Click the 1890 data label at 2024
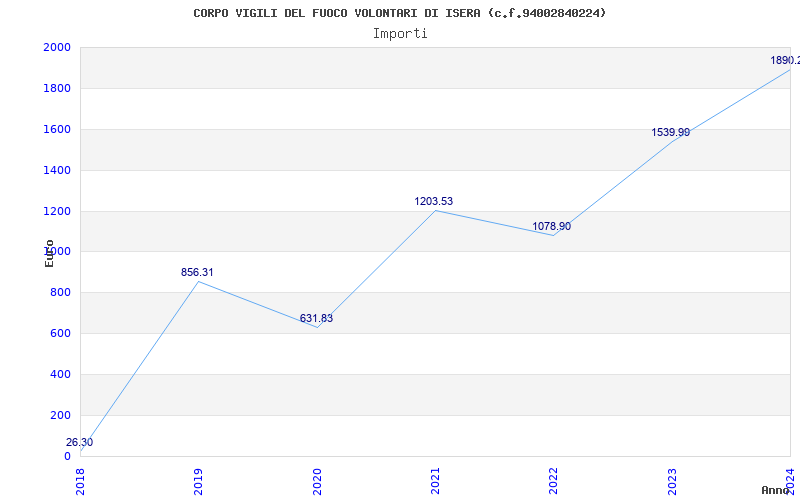The image size is (800, 500). point(784,61)
